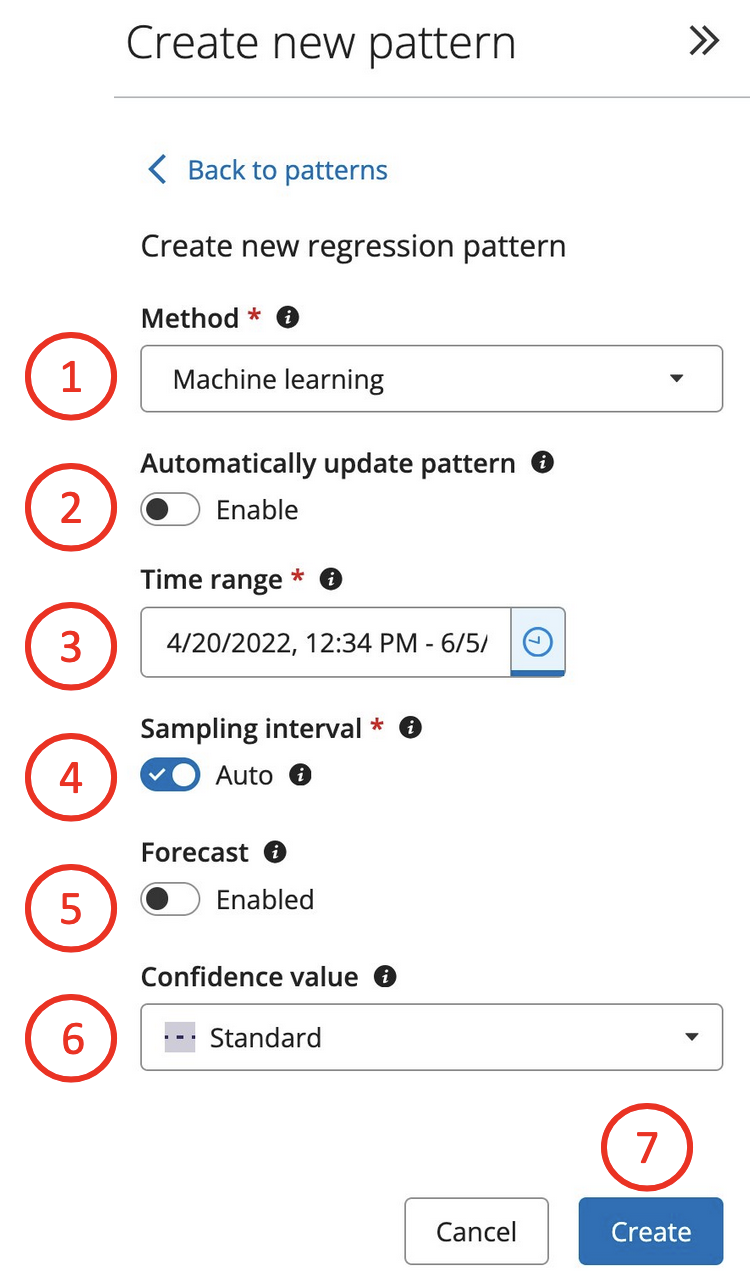The width and height of the screenshot is (750, 1284).
Task: Open the Method info tooltip icon
Action: 288,318
